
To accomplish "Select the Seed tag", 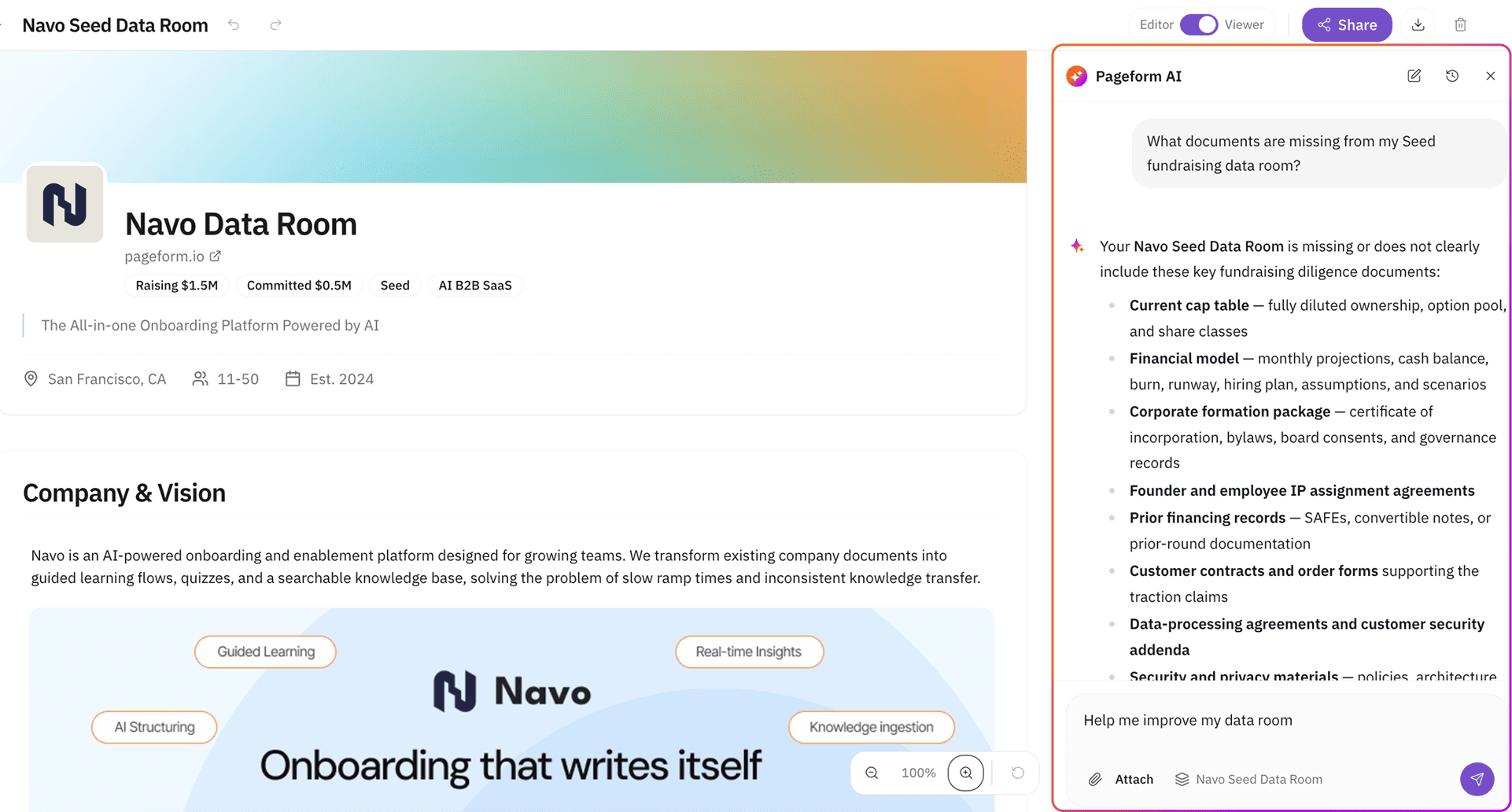I will [x=395, y=285].
